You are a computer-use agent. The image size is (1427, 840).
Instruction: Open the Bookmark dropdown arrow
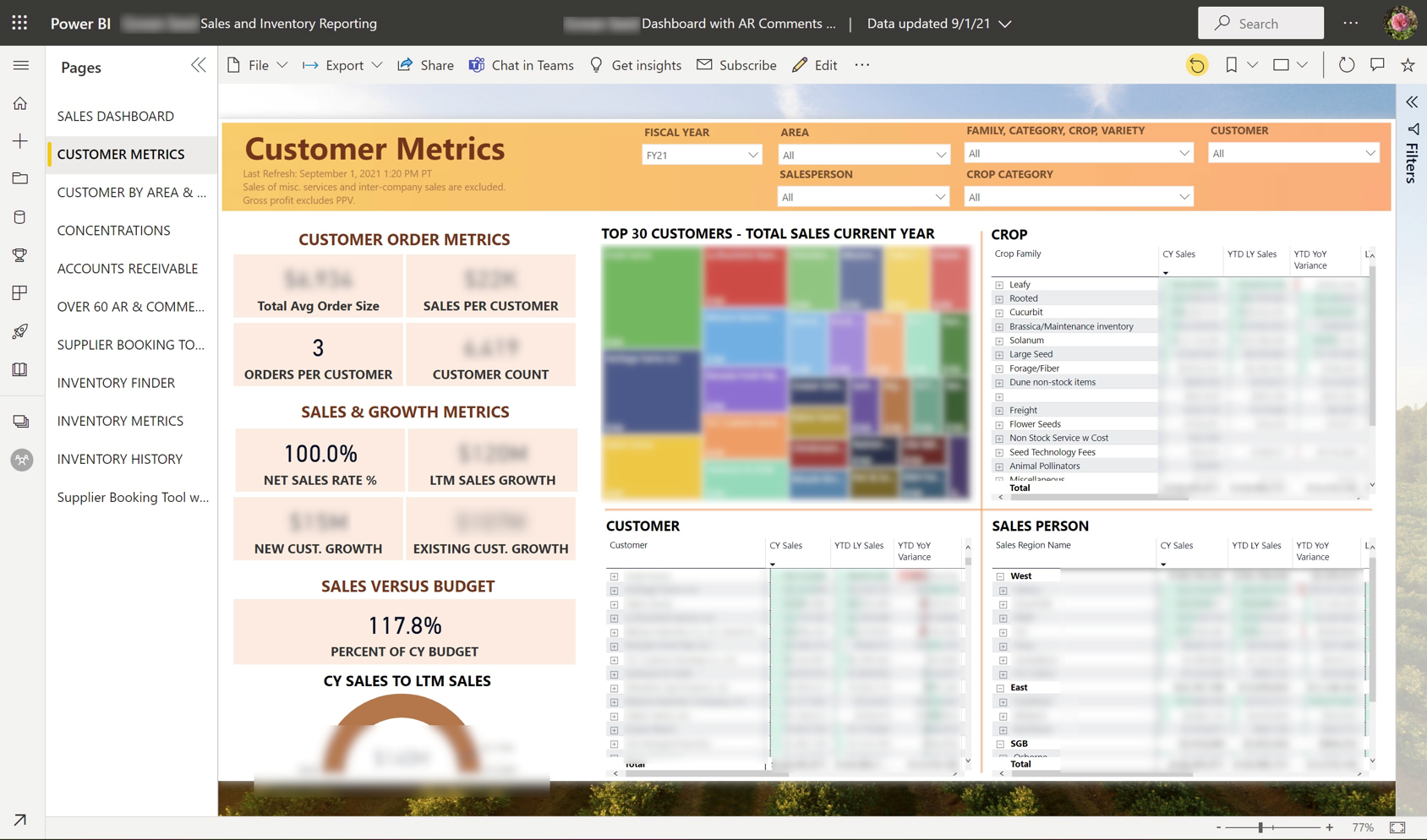click(1253, 65)
